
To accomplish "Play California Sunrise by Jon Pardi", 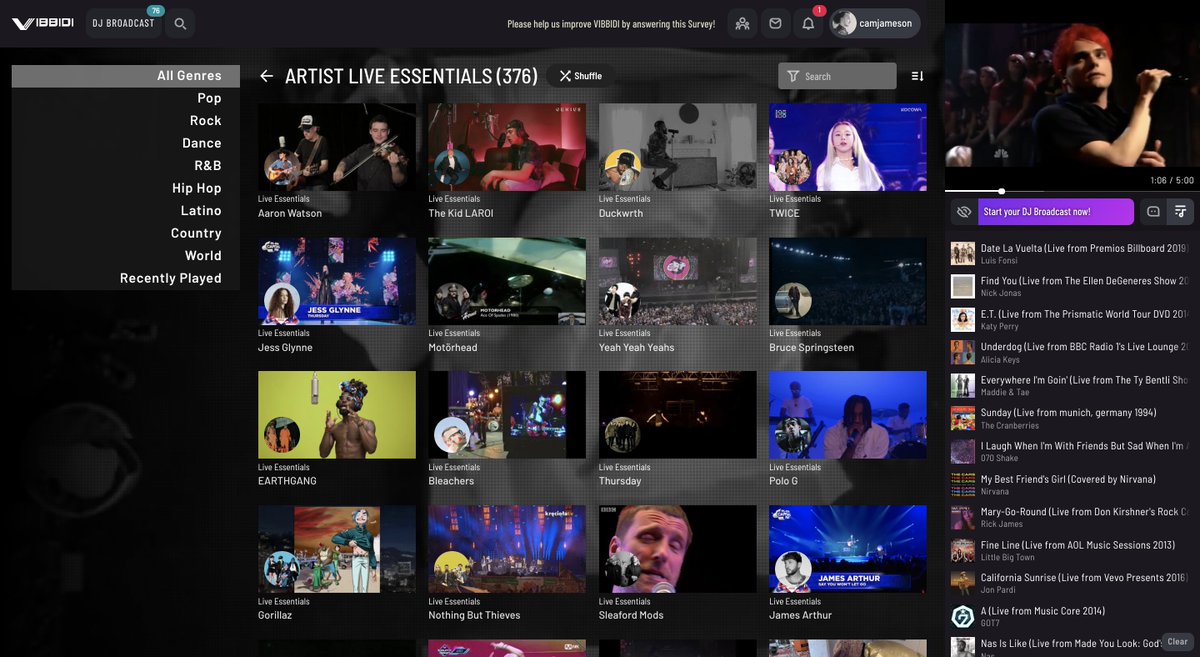I will click(1072, 583).
